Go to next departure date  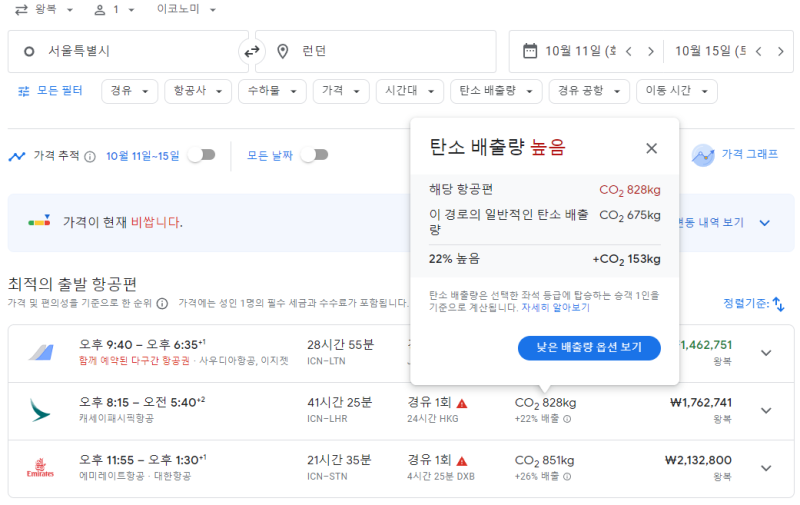pyautogui.click(x=651, y=52)
